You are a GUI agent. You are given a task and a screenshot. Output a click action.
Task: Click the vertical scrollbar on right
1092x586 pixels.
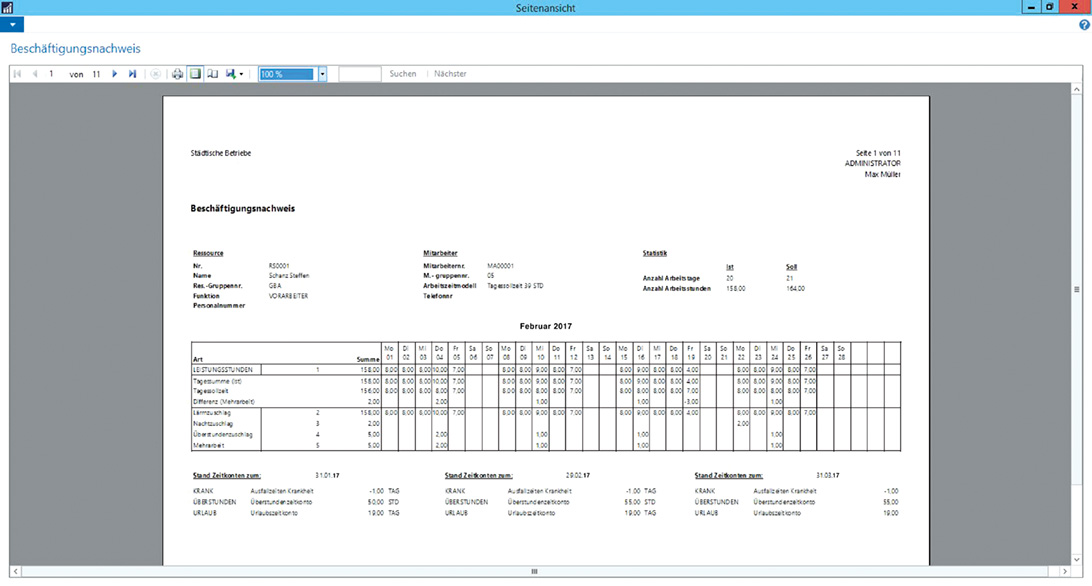click(1076, 290)
